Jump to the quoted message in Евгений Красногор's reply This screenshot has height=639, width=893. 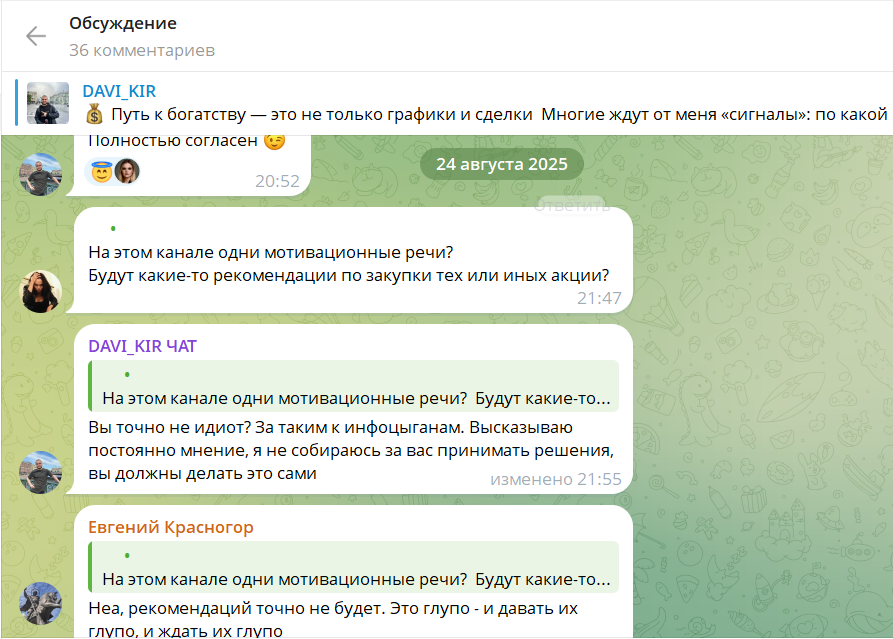pos(354,567)
